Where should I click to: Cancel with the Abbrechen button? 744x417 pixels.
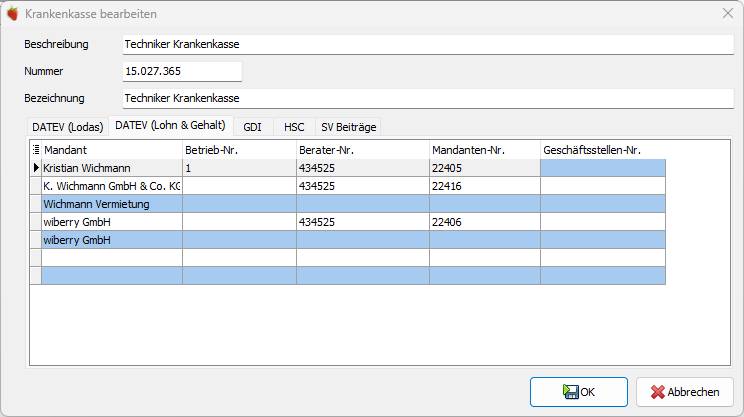coord(685,392)
